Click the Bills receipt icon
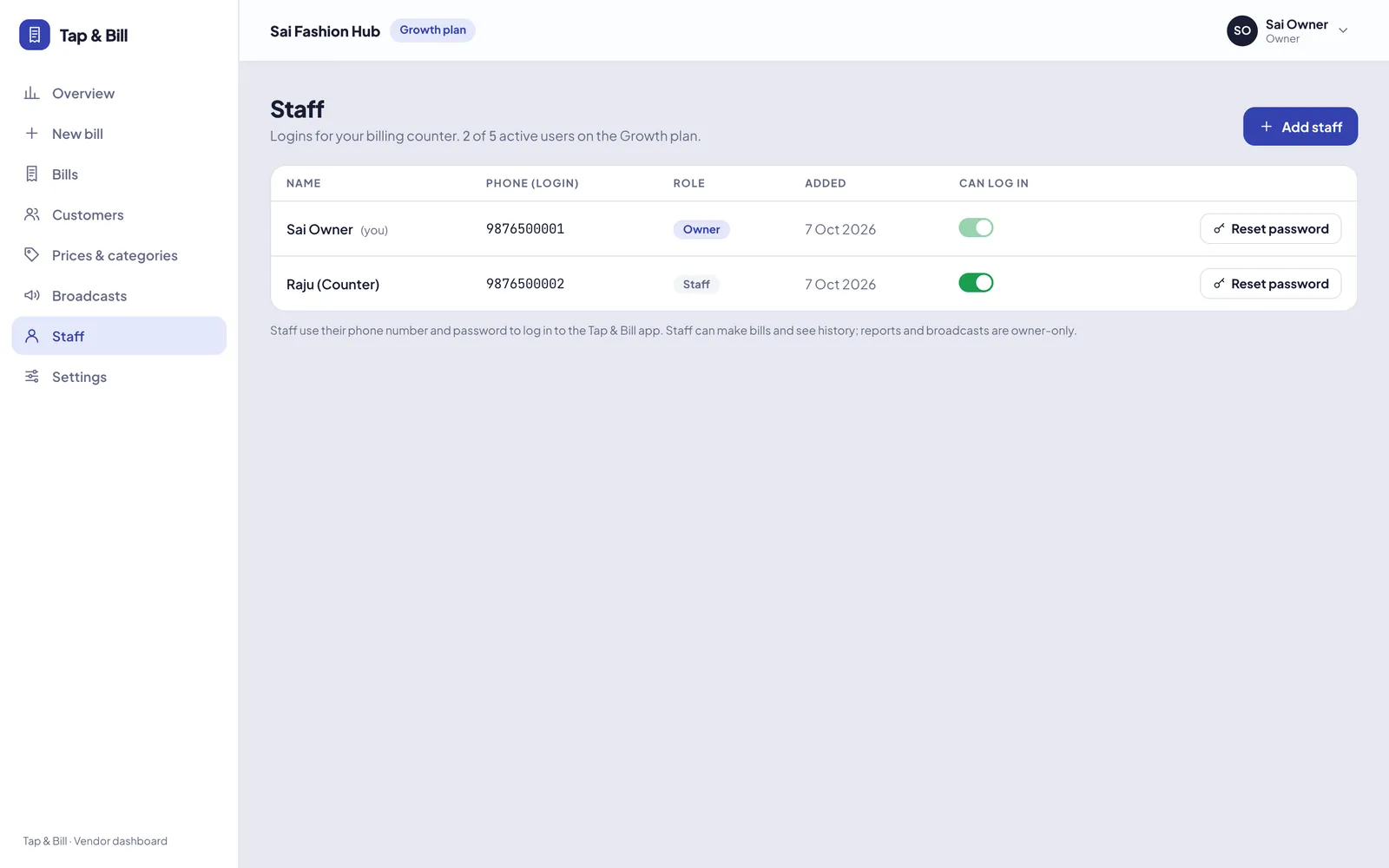Viewport: 1389px width, 868px height. 32,174
